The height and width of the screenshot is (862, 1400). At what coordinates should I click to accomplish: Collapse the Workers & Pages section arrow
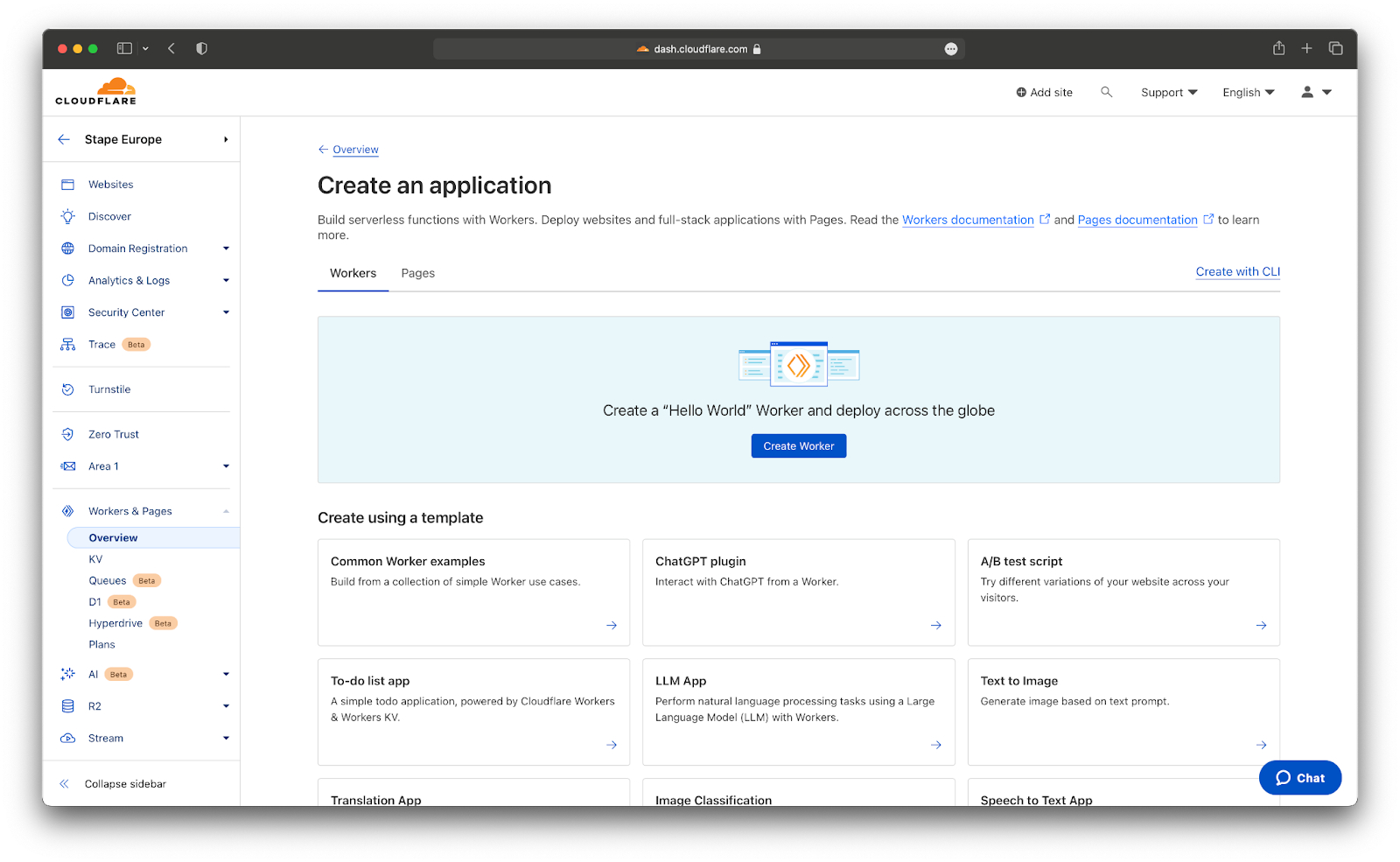(226, 511)
